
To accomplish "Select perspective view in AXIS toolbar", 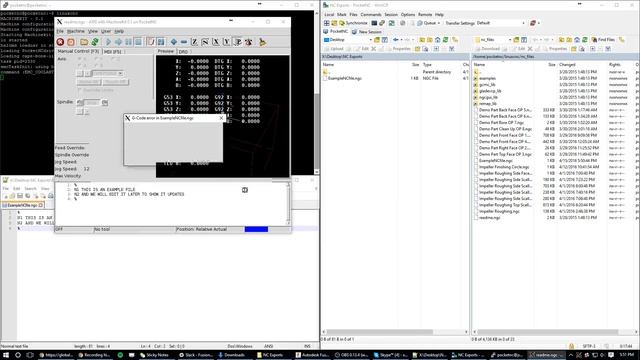I will point(238,42).
